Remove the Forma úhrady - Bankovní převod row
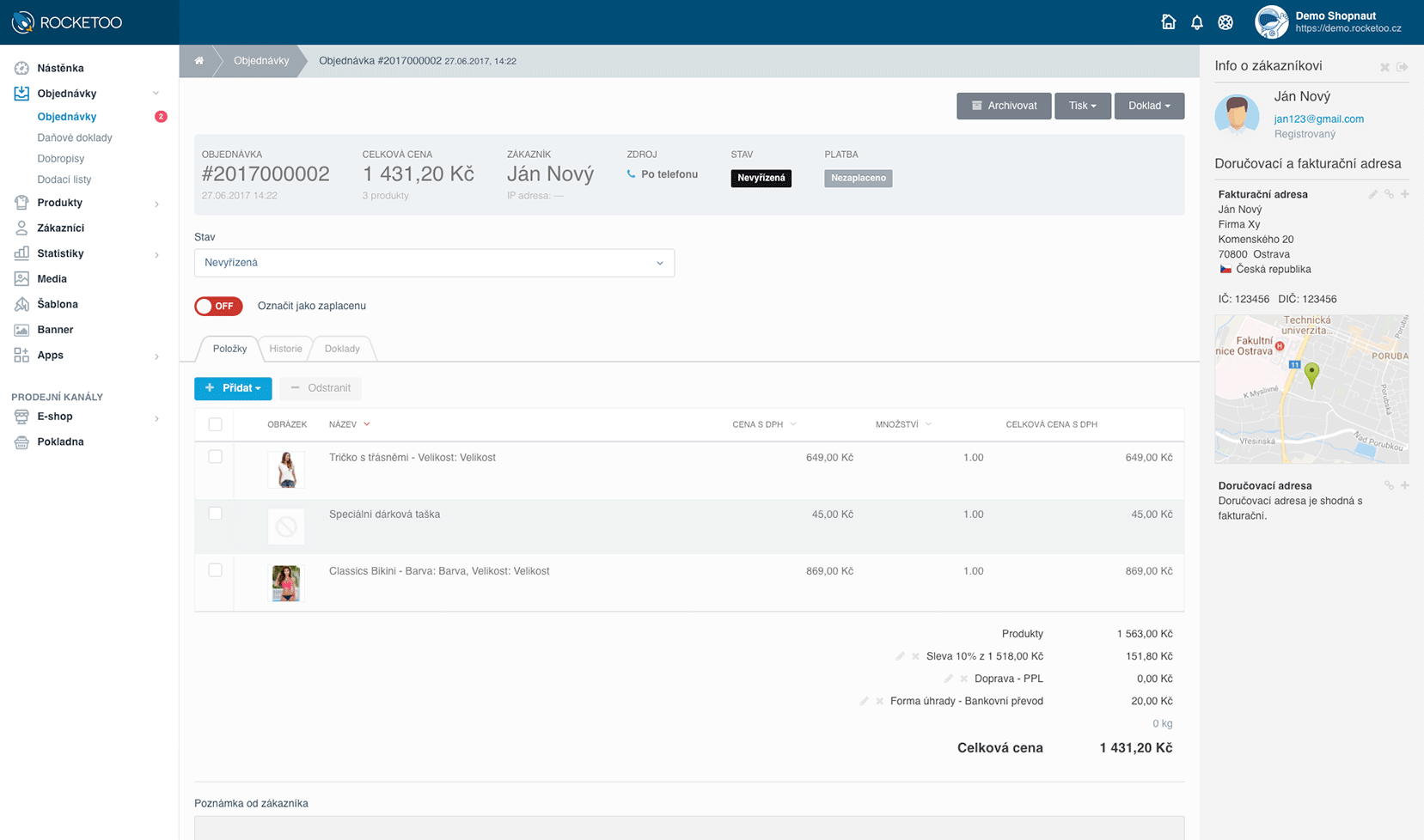1424x840 pixels. click(x=879, y=701)
